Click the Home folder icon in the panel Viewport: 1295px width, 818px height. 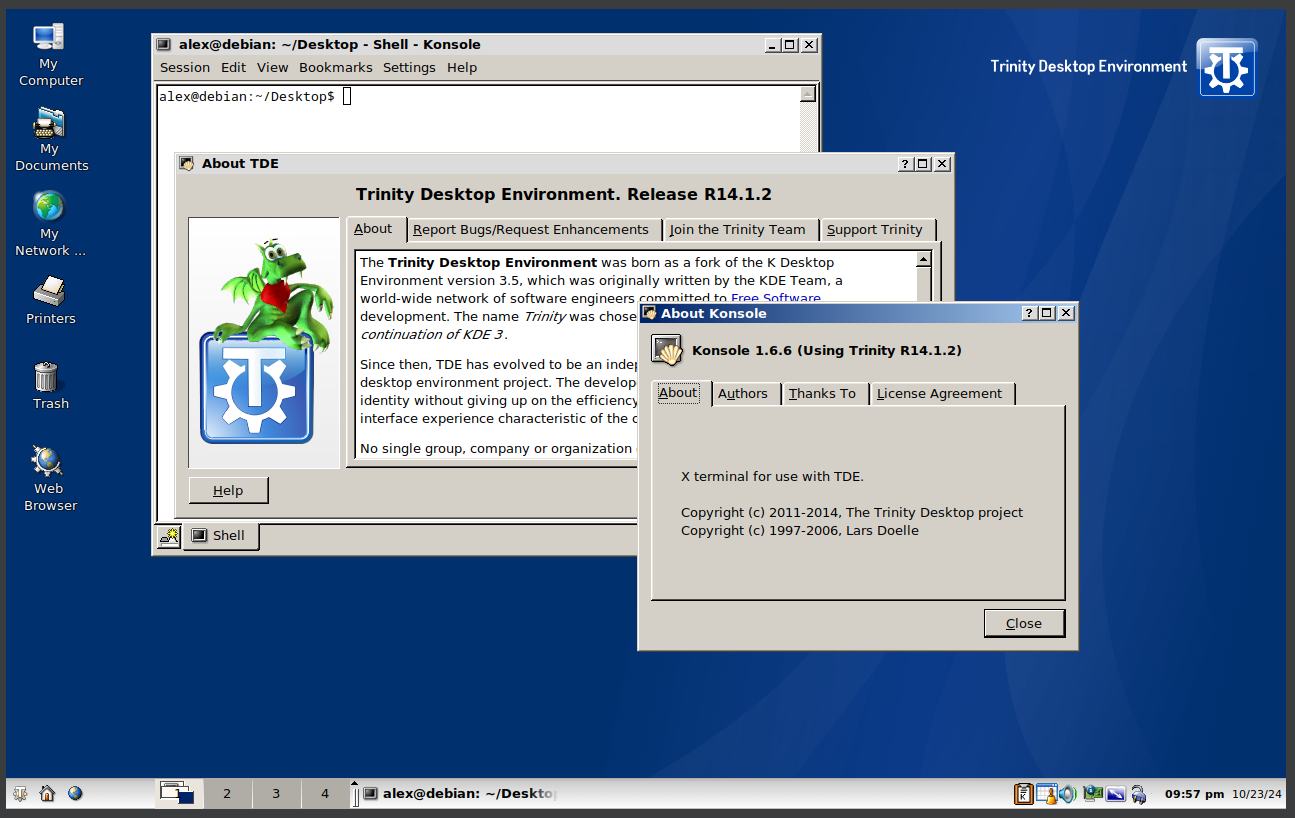pyautogui.click(x=47, y=794)
